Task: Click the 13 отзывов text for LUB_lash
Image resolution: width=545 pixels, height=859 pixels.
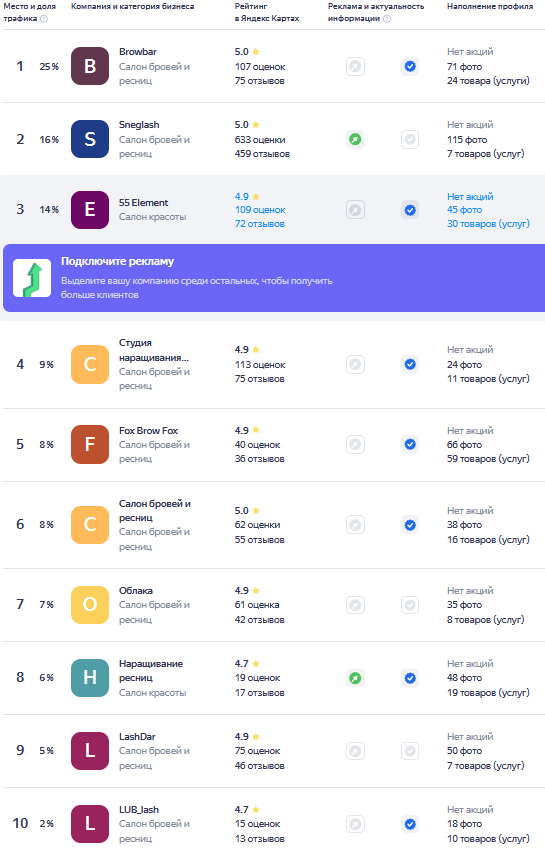Action: 260,839
